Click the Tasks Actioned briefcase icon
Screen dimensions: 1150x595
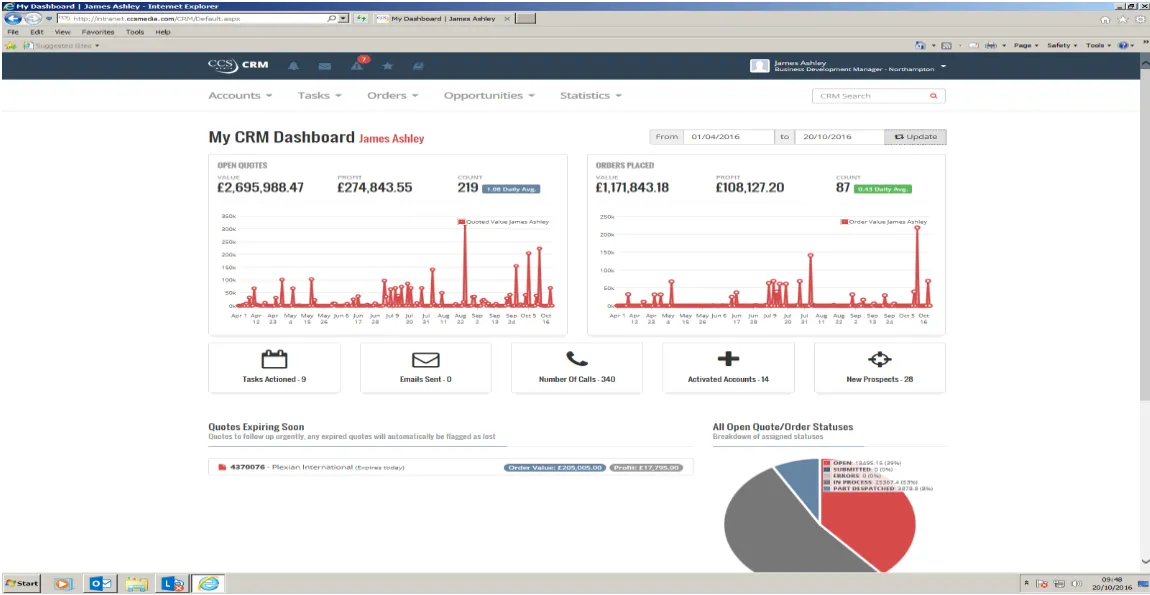pos(274,359)
